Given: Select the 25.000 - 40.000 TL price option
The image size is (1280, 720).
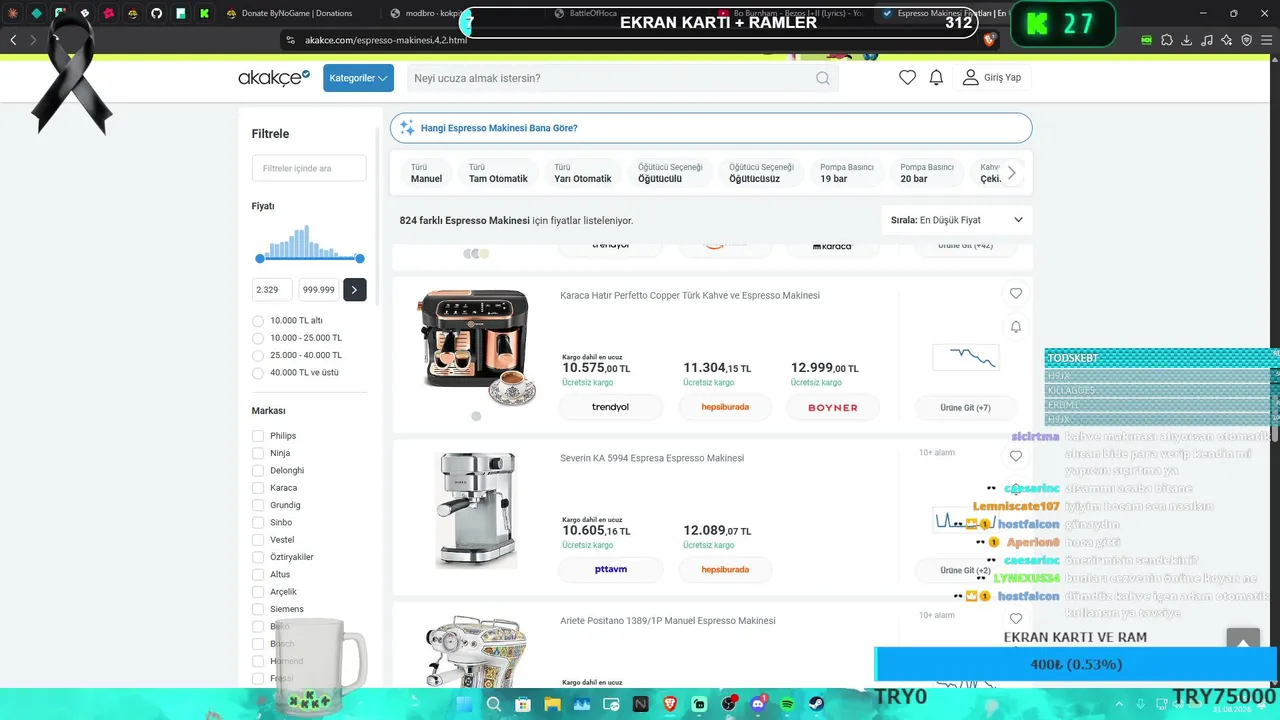Looking at the screenshot, I should click(x=258, y=355).
